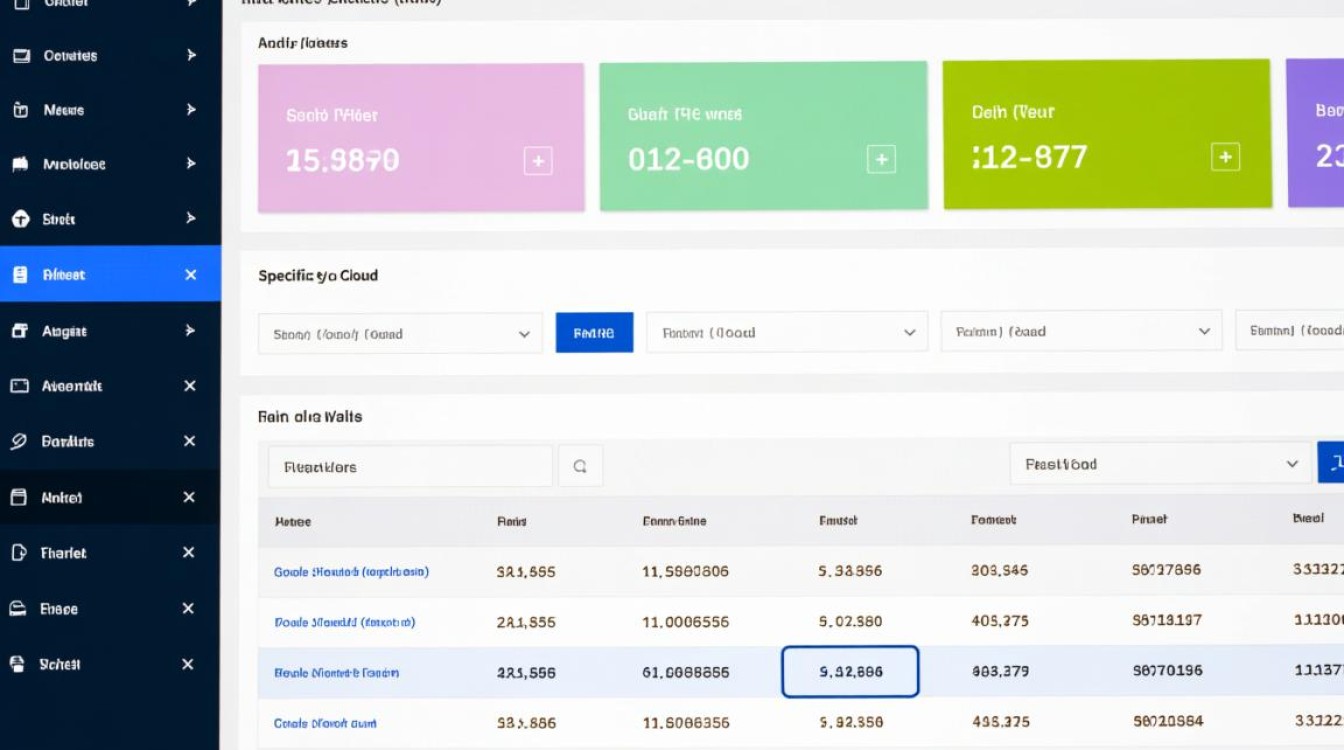1344x750 pixels.
Task: Open the filter dropdown immediately right of the blue button
Action: coord(786,333)
